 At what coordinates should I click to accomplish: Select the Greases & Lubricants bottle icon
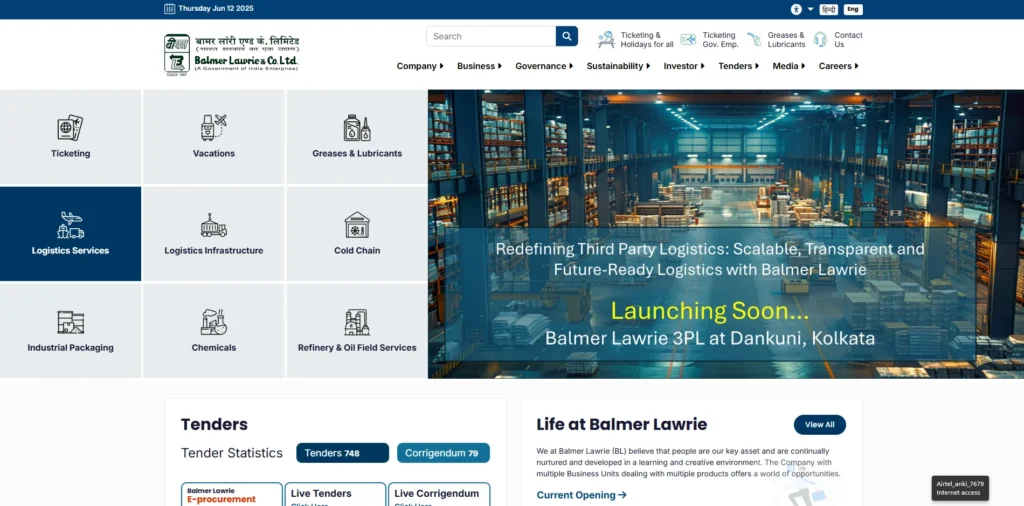tap(357, 128)
